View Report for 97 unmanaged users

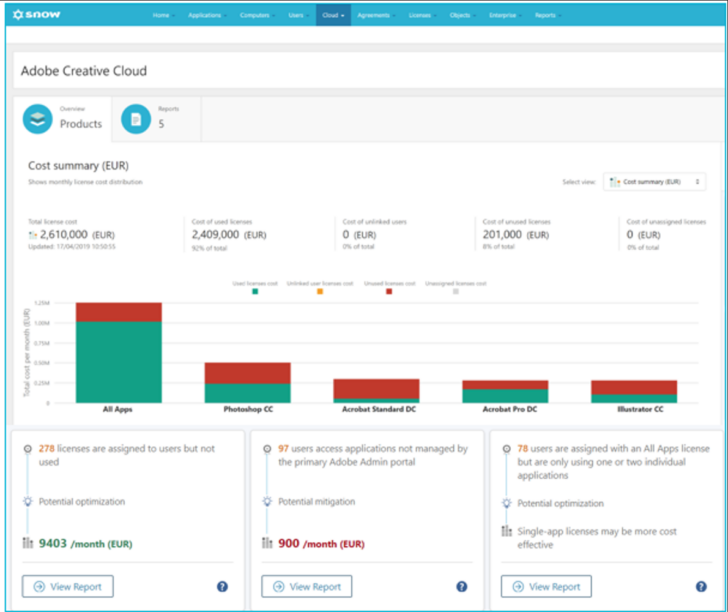click(307, 586)
